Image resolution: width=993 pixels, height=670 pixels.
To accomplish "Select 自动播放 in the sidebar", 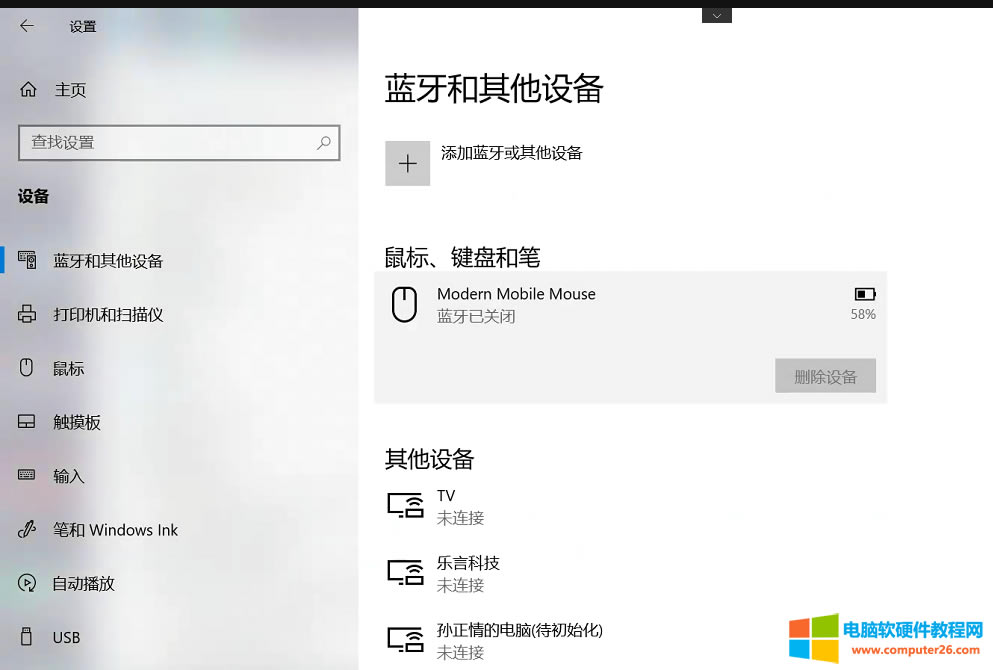I will (84, 584).
